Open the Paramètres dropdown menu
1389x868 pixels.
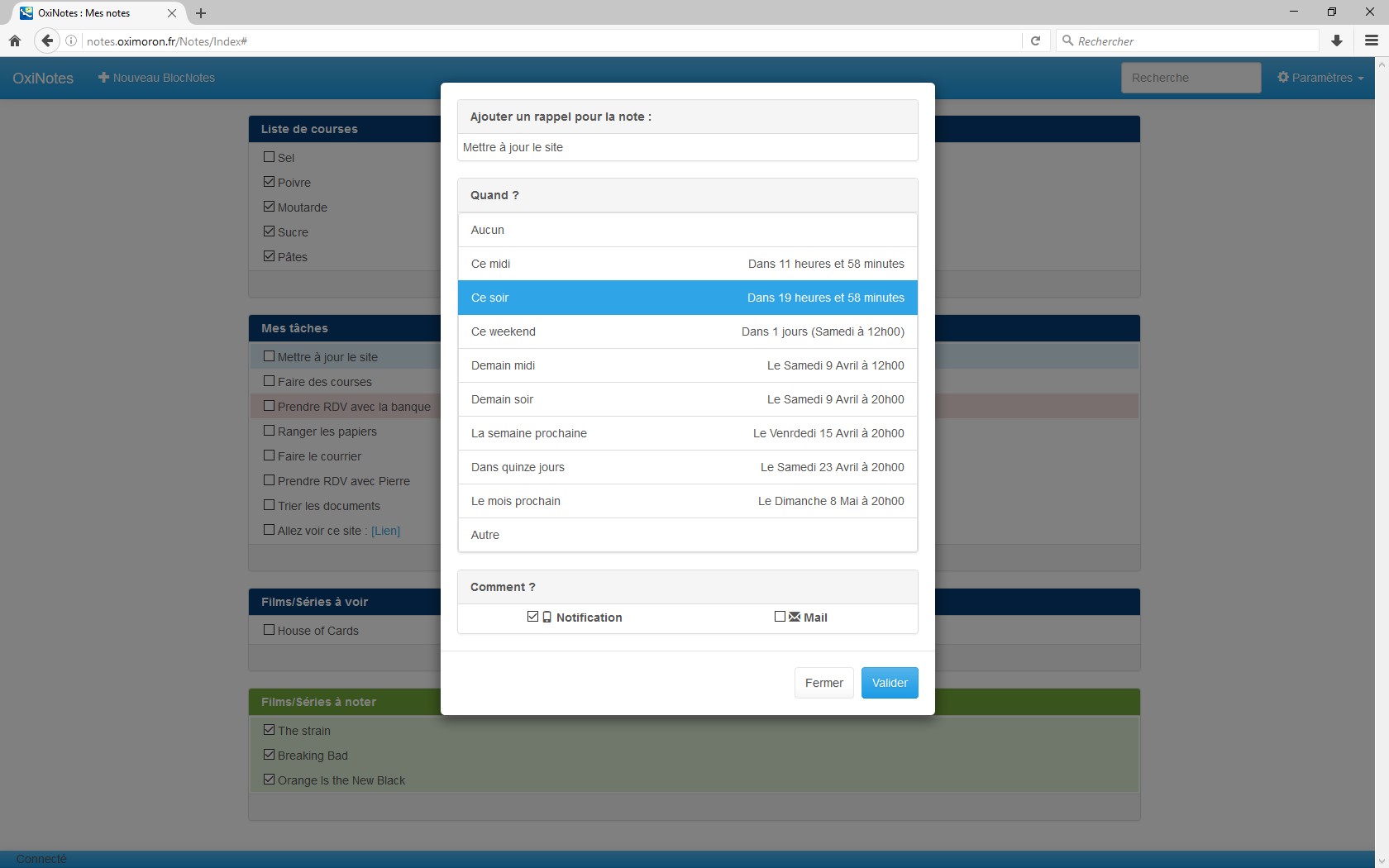pyautogui.click(x=1320, y=78)
